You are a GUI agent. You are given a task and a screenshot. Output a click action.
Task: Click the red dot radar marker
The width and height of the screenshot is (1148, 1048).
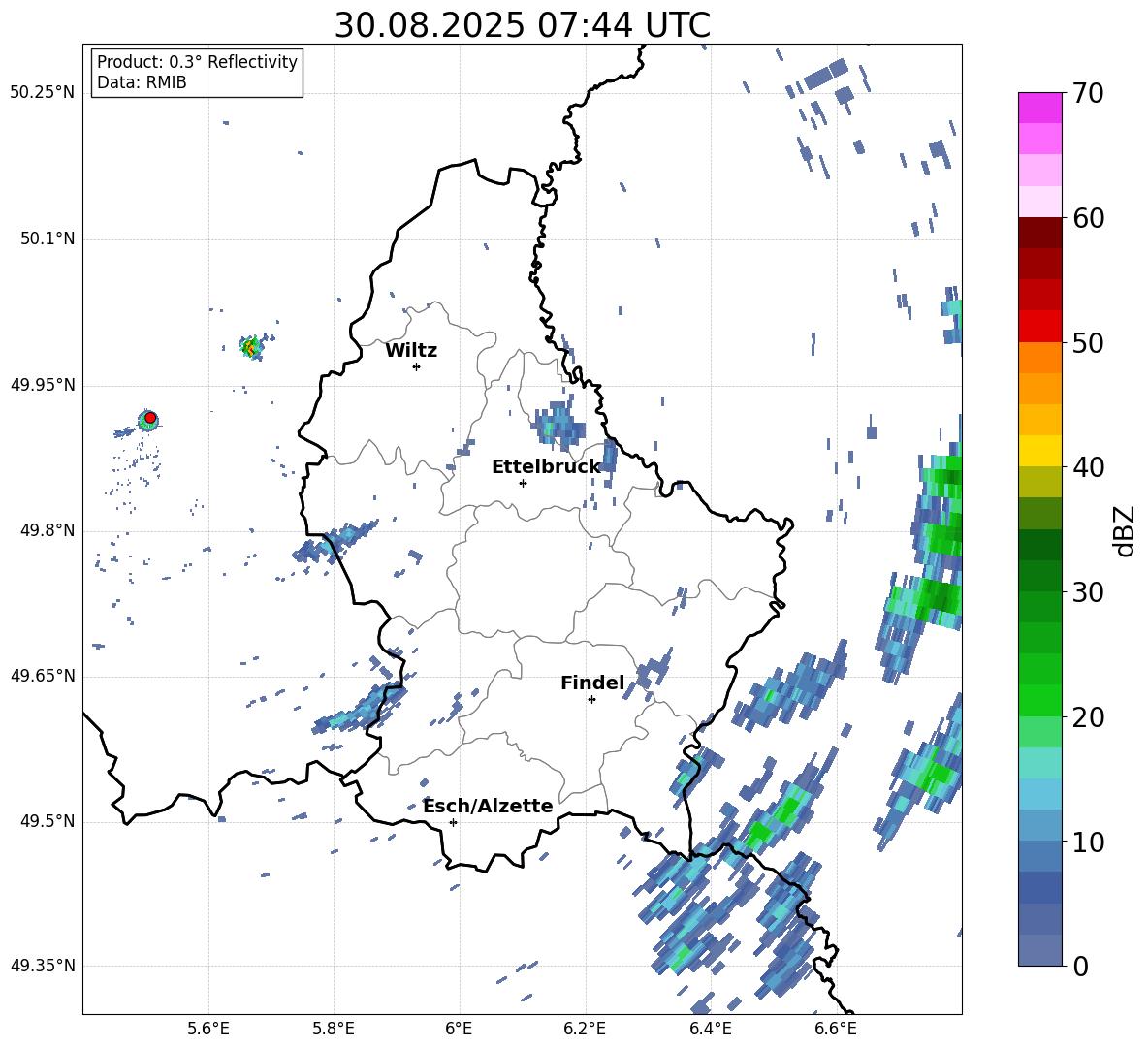[x=150, y=418]
